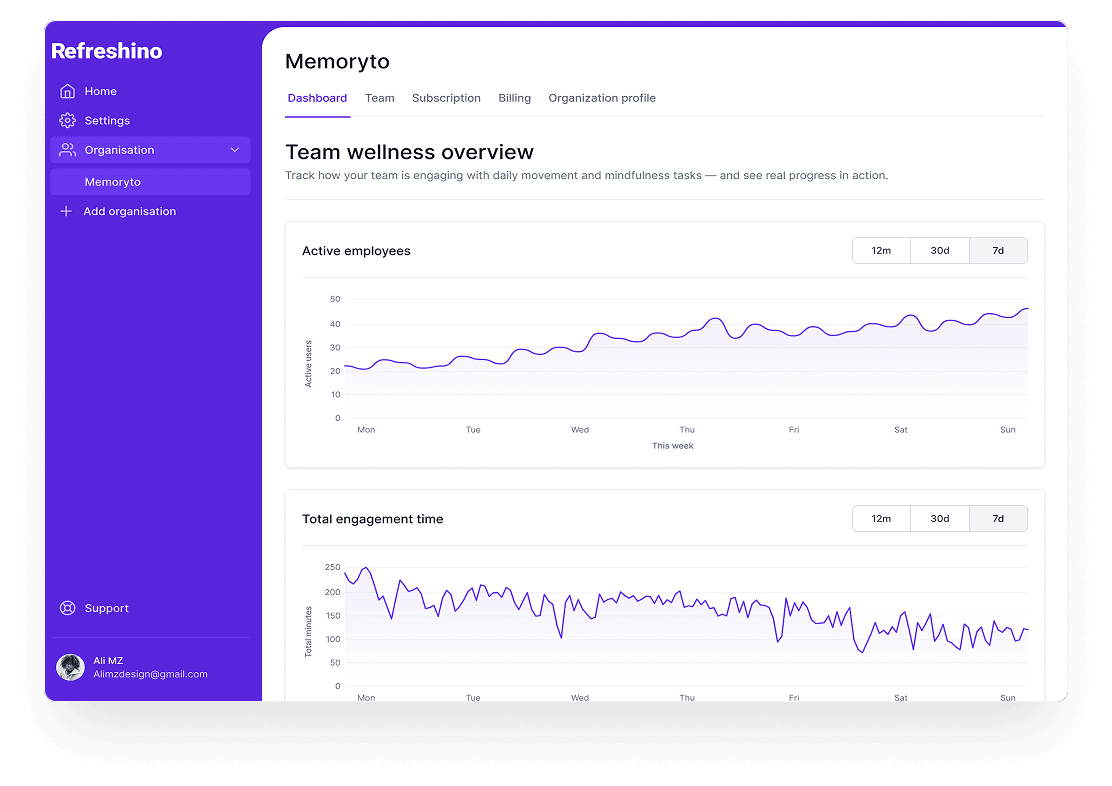Set Total engagement time to 30d
The height and width of the screenshot is (786, 1112).
pos(940,519)
